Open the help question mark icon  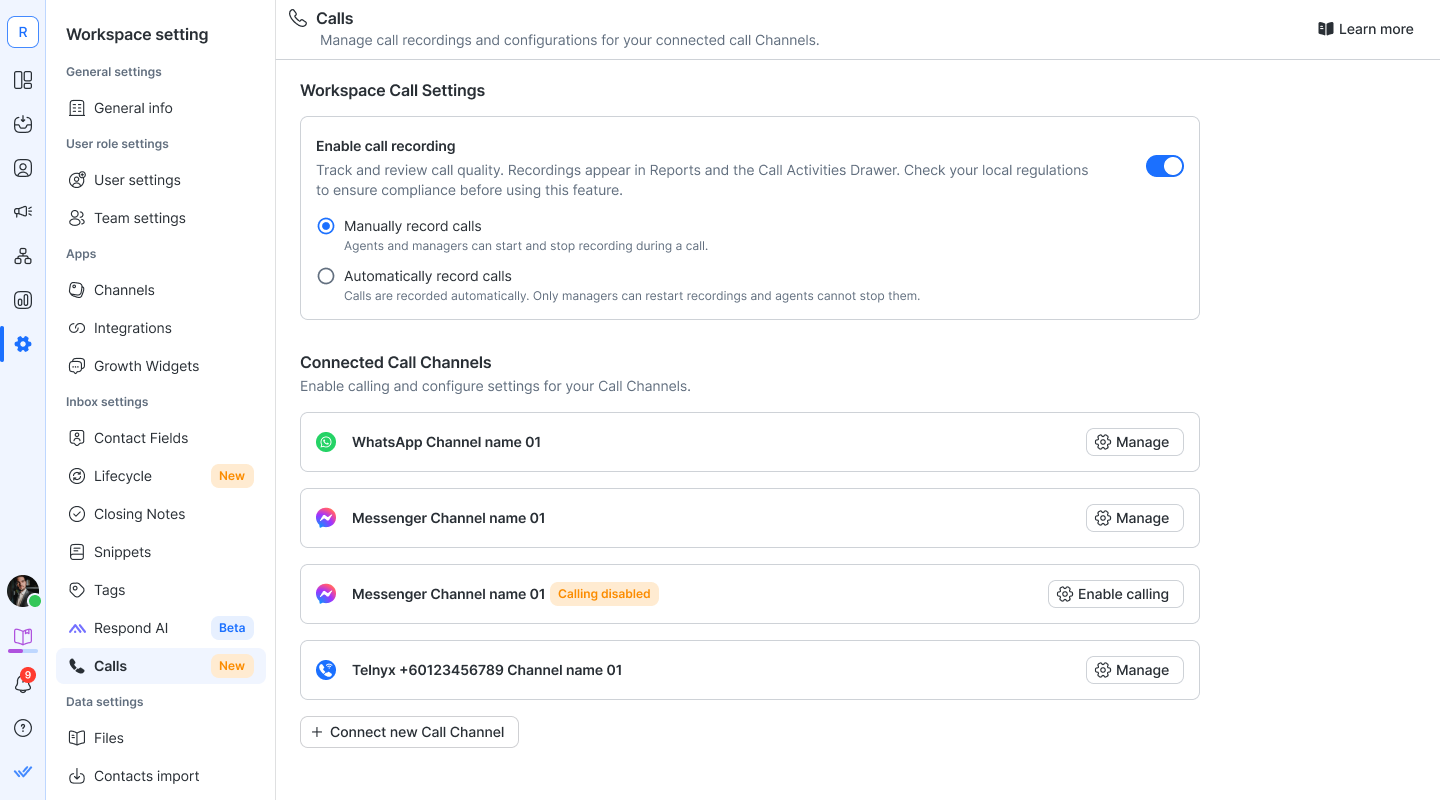pyautogui.click(x=23, y=728)
